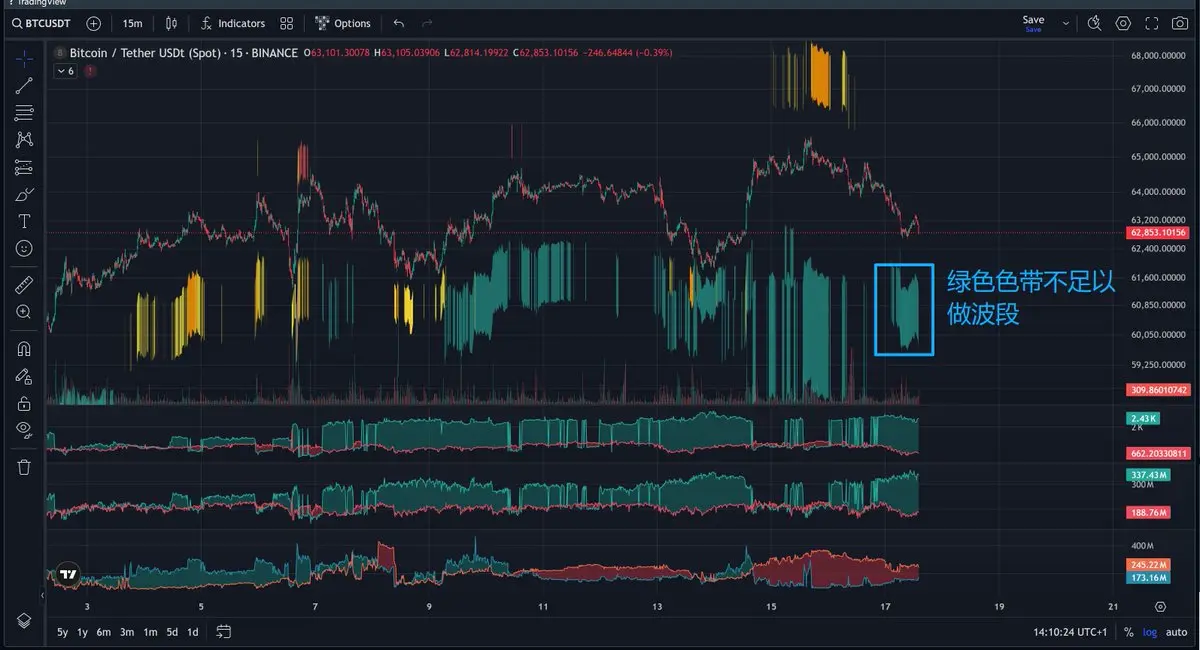The width and height of the screenshot is (1200, 650).
Task: Toggle hide all drawings eye icon
Action: pyautogui.click(x=24, y=430)
